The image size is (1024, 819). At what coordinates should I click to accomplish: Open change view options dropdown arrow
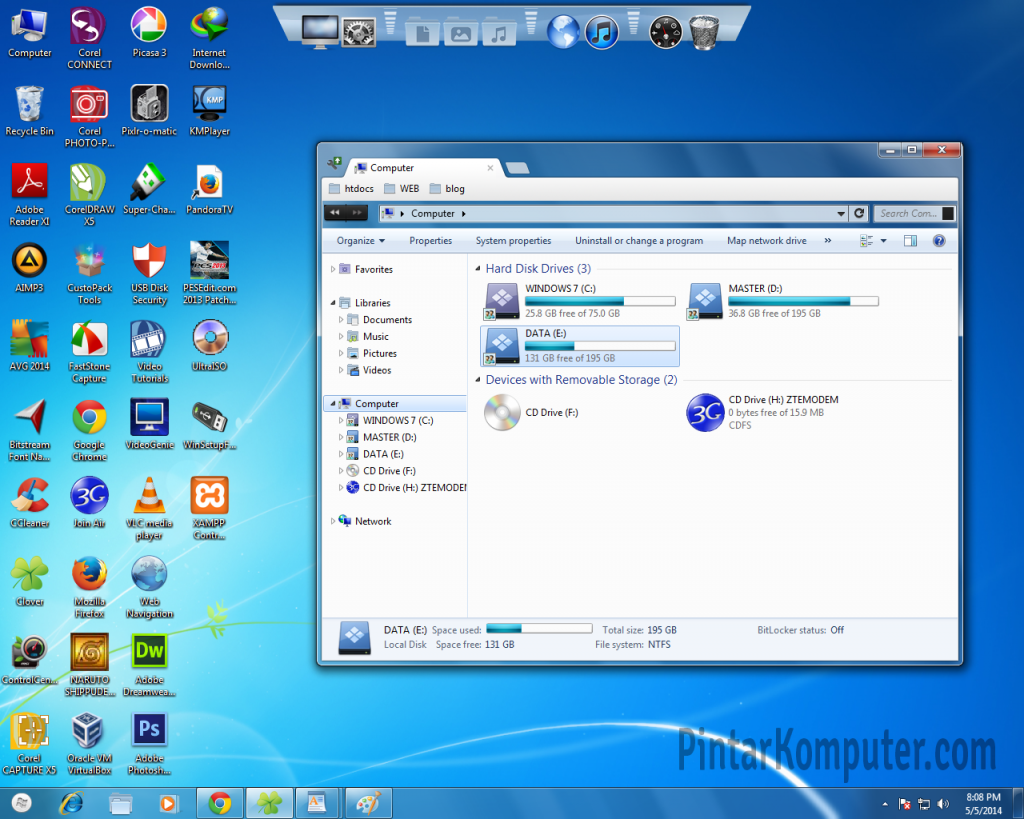coord(884,241)
